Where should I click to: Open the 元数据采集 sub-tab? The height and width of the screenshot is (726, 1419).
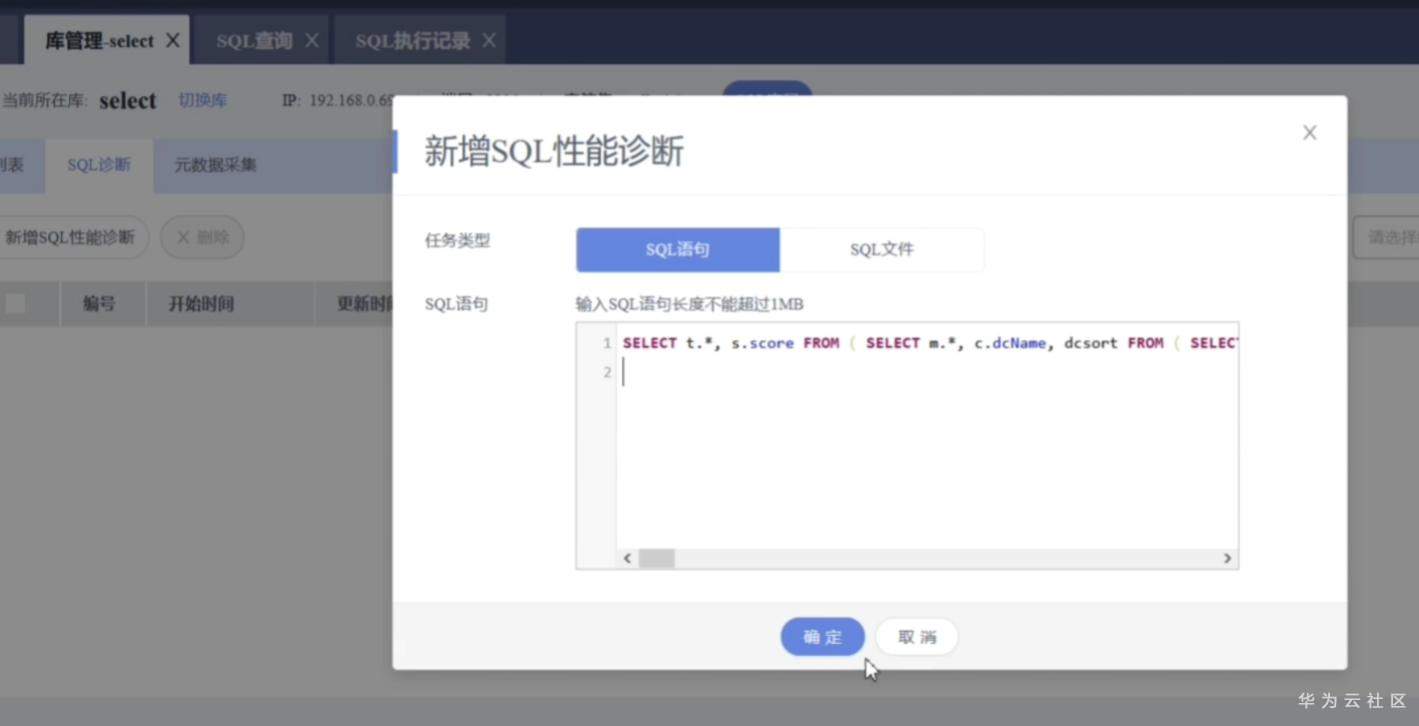click(x=213, y=165)
